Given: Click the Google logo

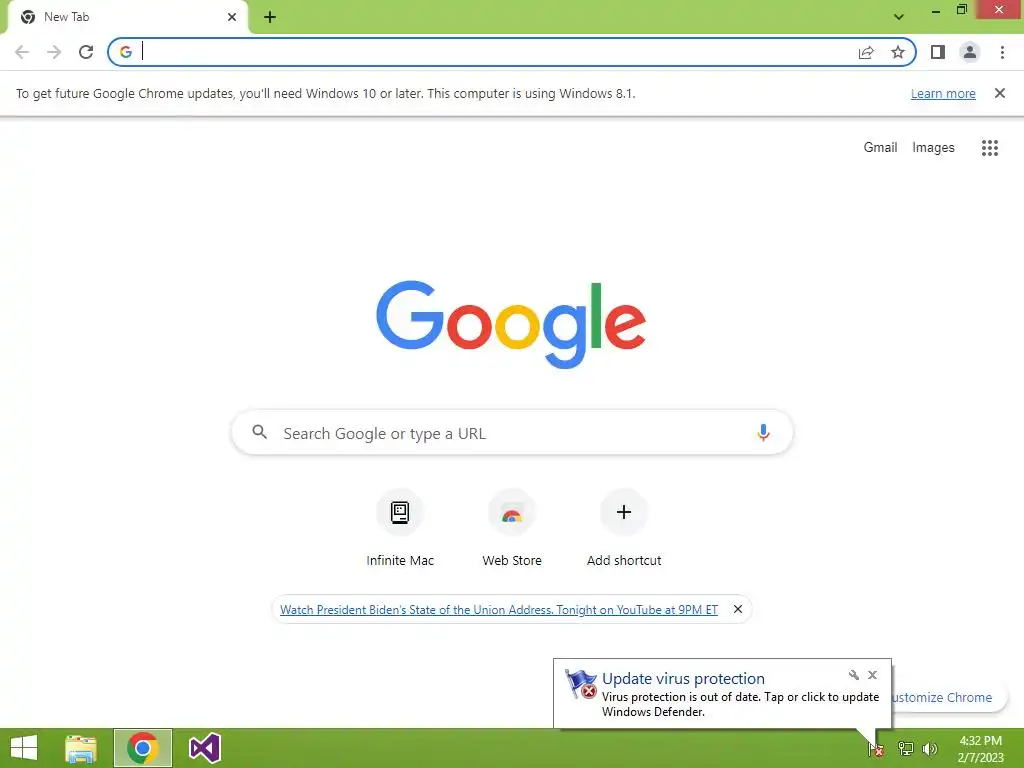Looking at the screenshot, I should click(511, 325).
